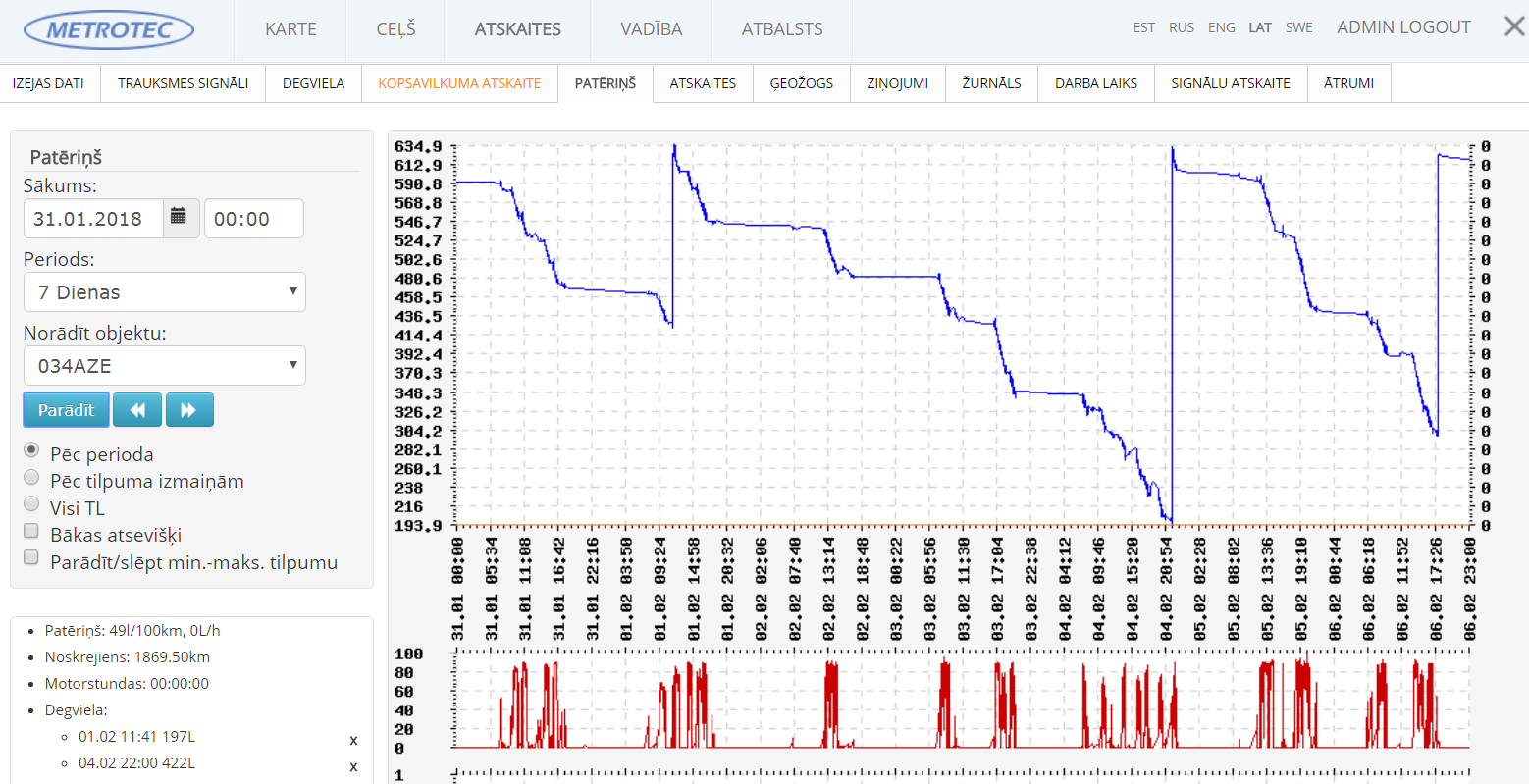Open the Periods '7 Dienas' dropdown
This screenshot has height=784, width=1529.
(164, 292)
